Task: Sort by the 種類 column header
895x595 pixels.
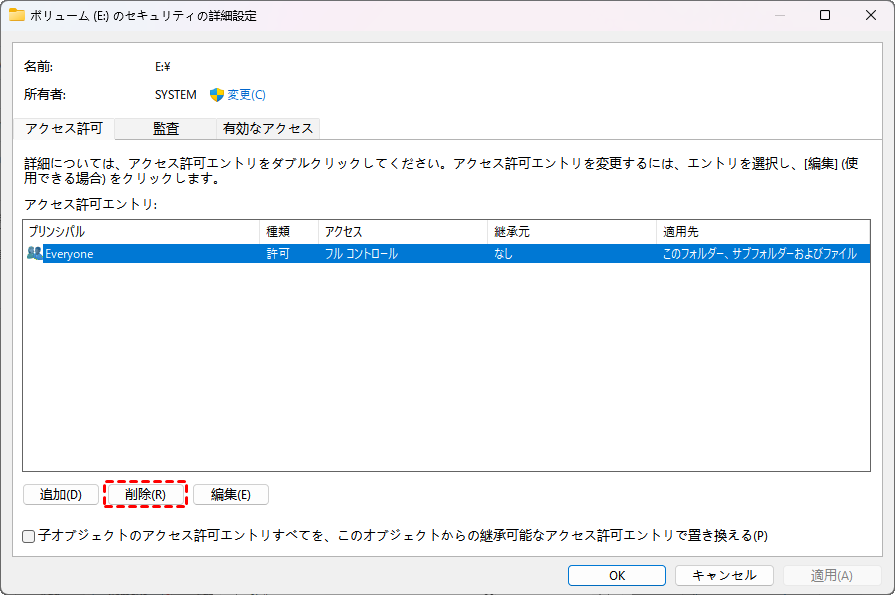Action: [x=288, y=231]
